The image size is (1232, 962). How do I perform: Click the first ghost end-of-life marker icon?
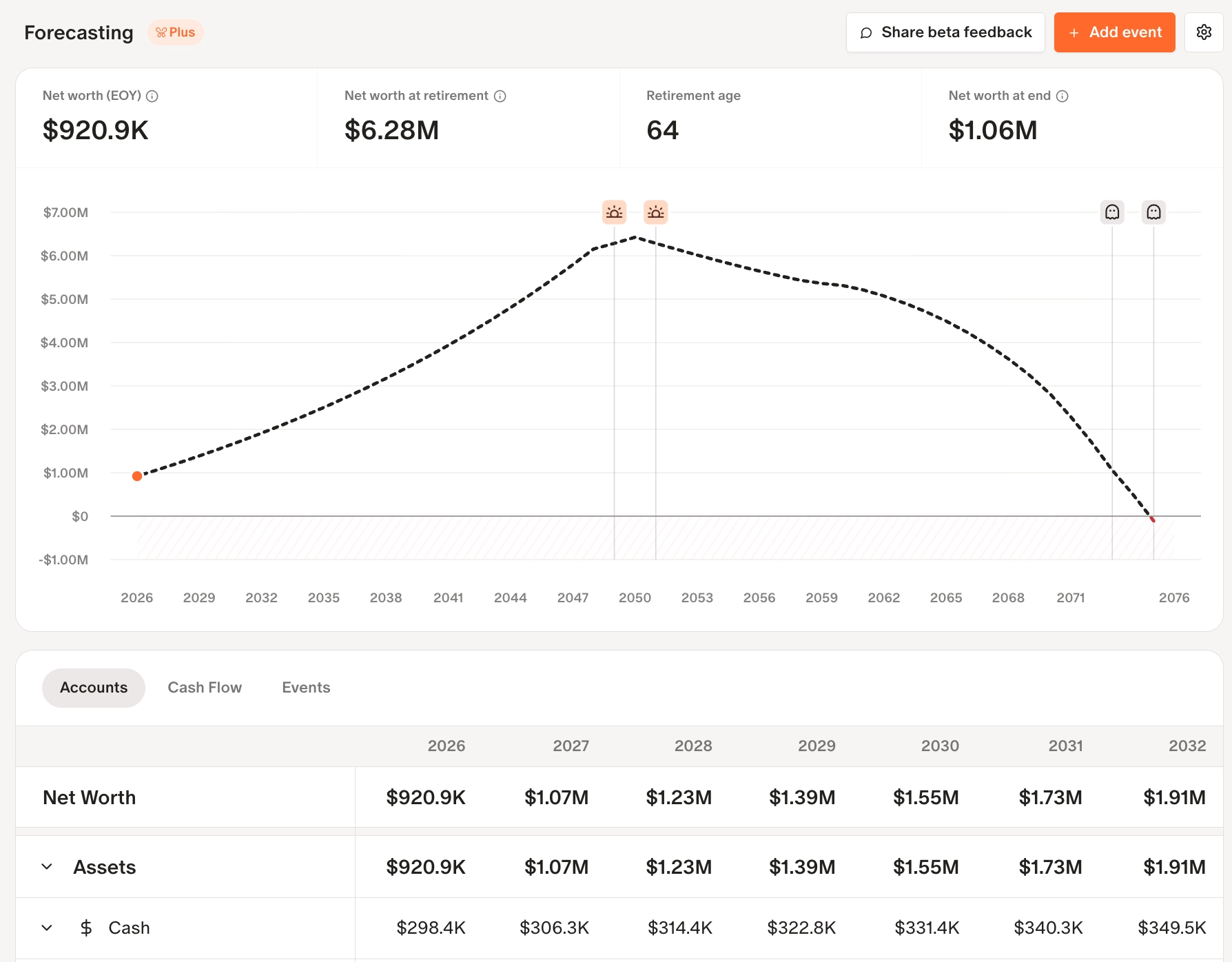click(1112, 212)
